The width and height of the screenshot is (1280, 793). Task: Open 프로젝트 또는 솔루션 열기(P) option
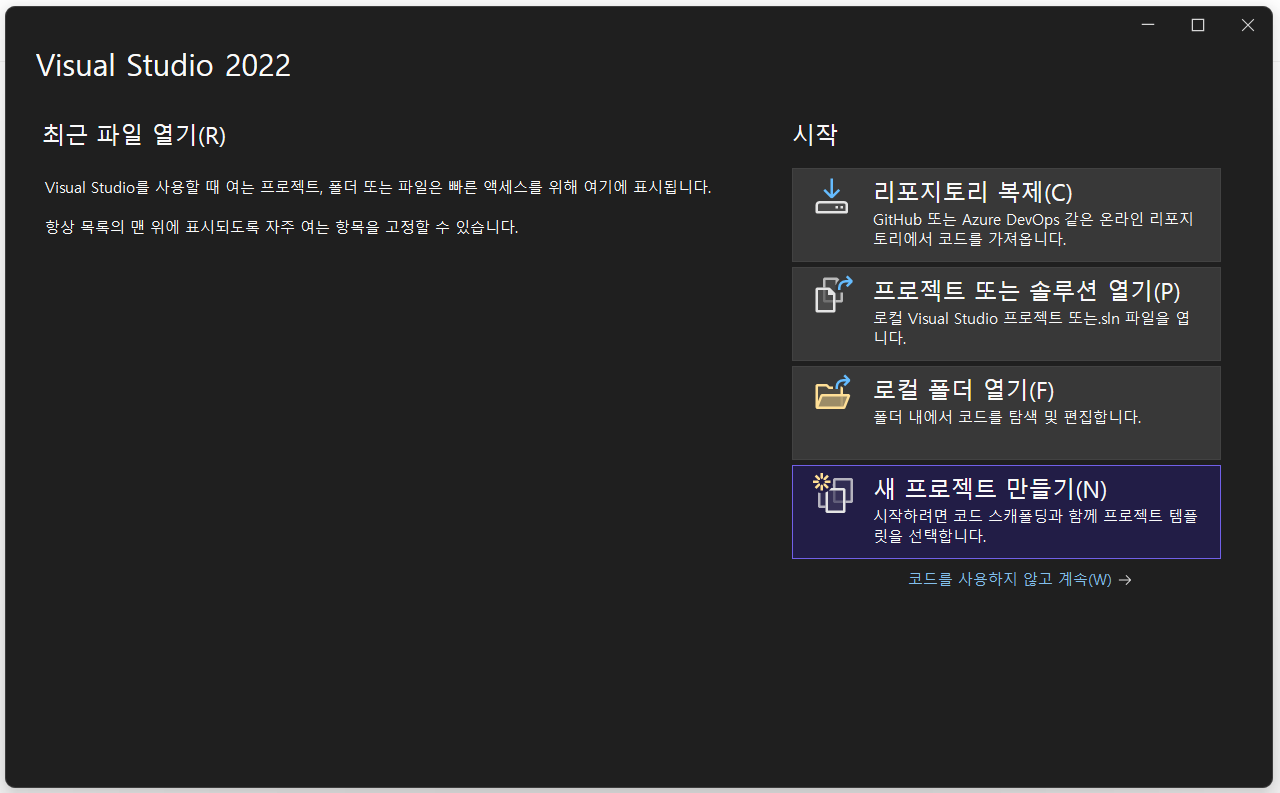coord(1006,314)
